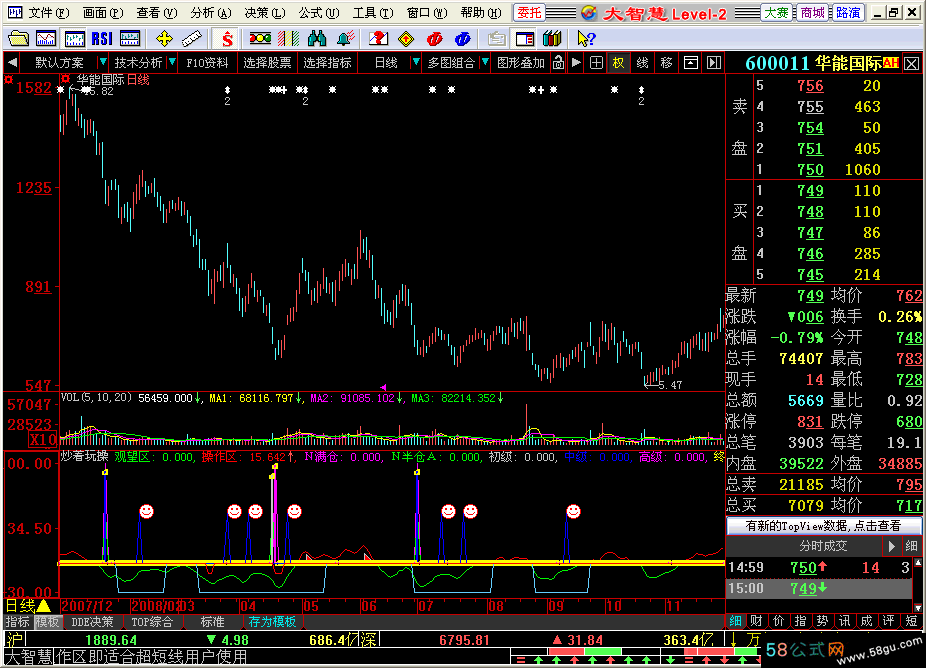Click the 图形叠加 button
Screen dimensions: 926x668
pos(520,63)
